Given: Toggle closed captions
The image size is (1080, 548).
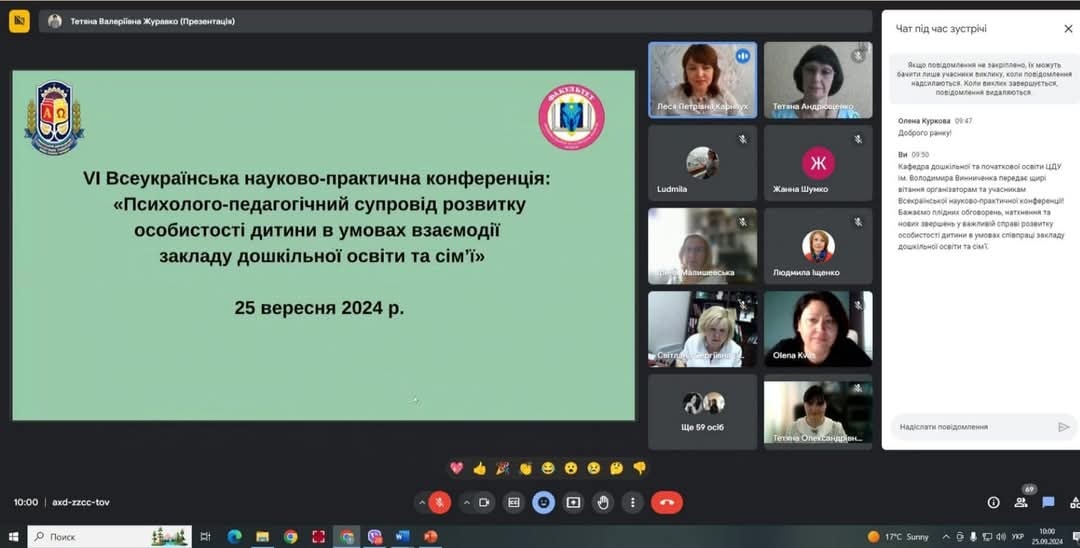Looking at the screenshot, I should pyautogui.click(x=514, y=502).
